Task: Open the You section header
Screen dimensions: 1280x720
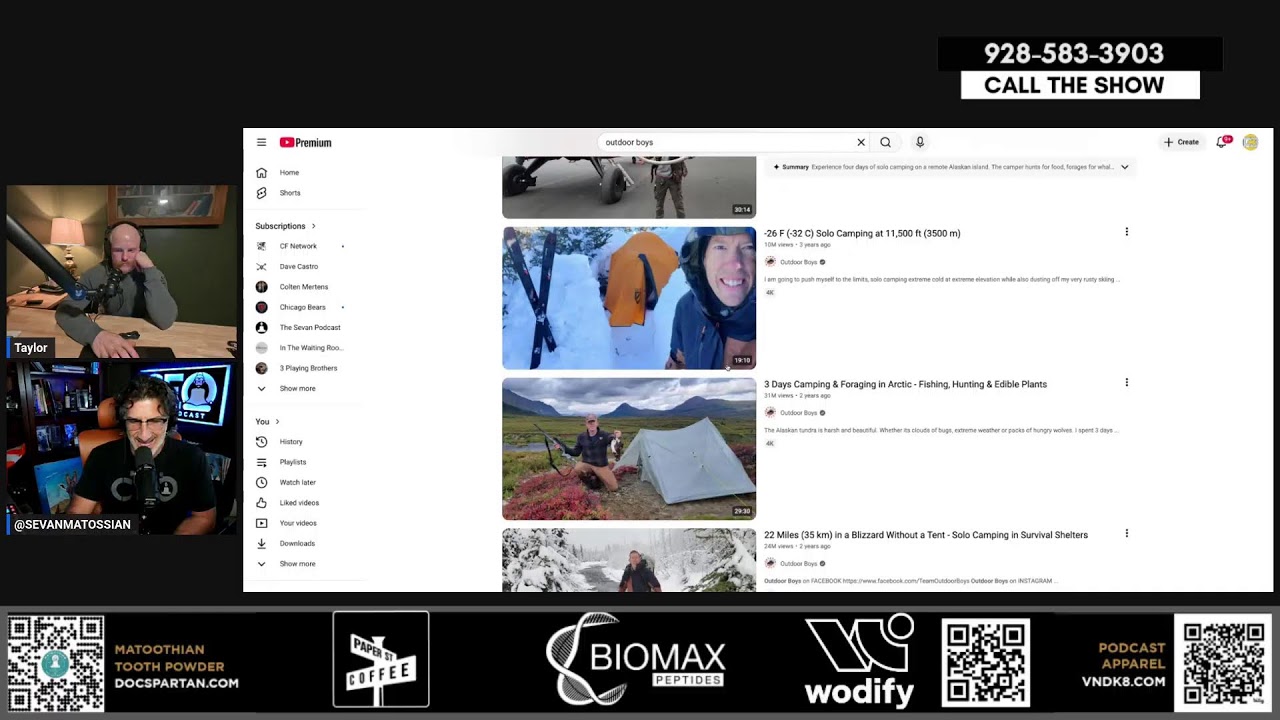Action: pyautogui.click(x=267, y=421)
